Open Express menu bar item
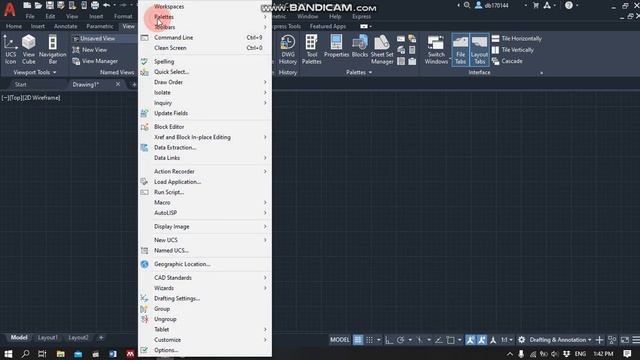Image resolution: width=640 pixels, height=360 pixels. click(361, 16)
